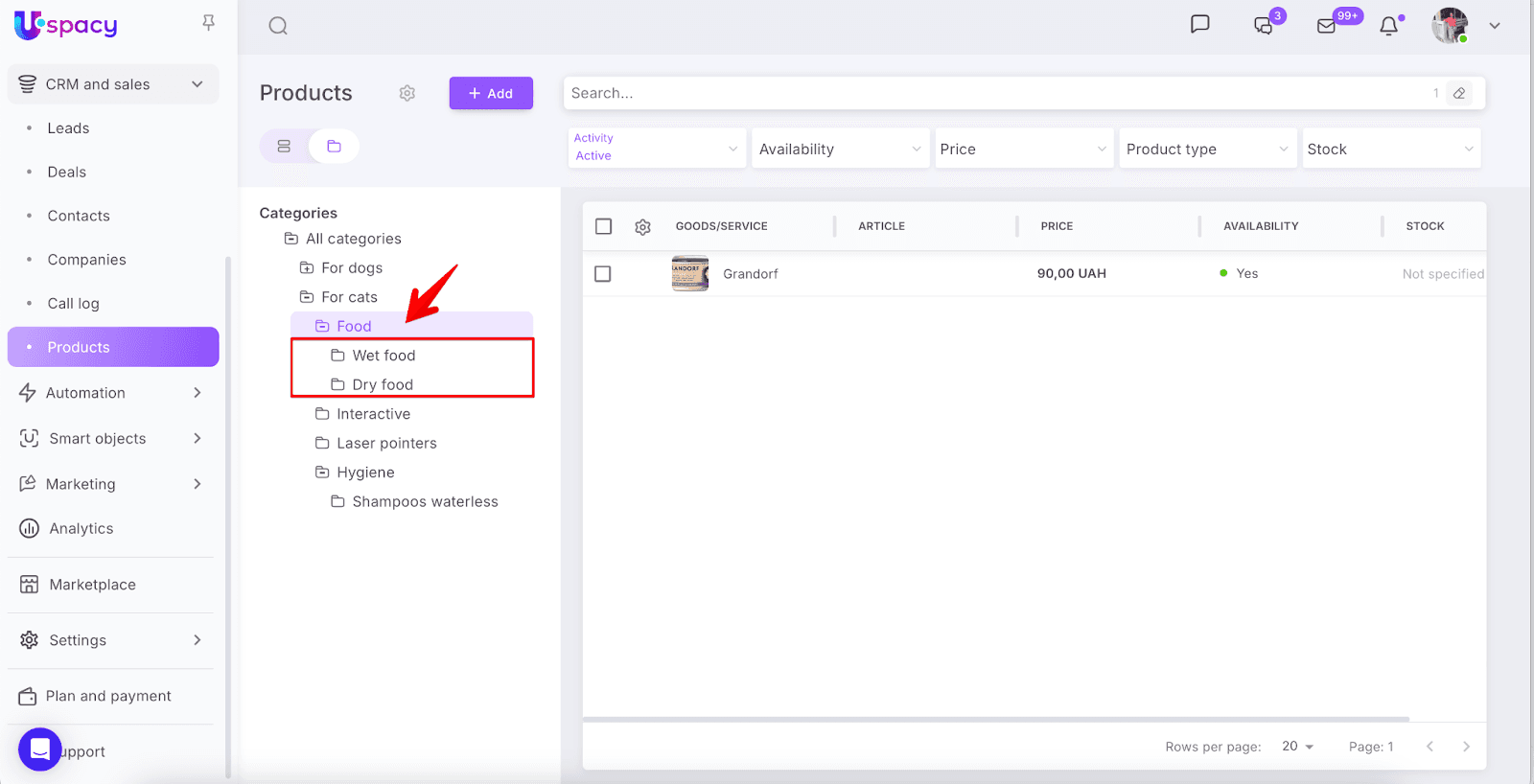1534x784 pixels.
Task: Select all products with header checkbox
Action: [603, 226]
